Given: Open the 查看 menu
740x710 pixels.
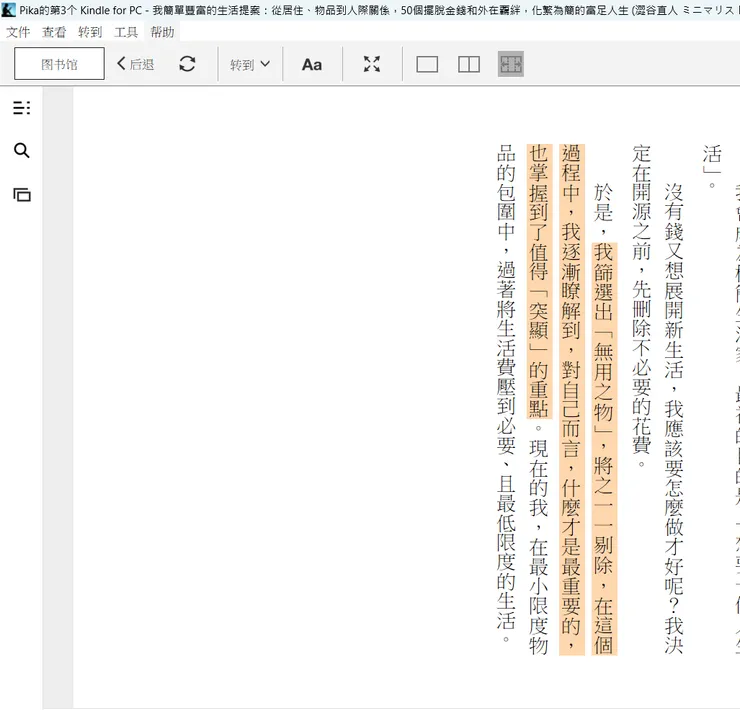Looking at the screenshot, I should 54,32.
